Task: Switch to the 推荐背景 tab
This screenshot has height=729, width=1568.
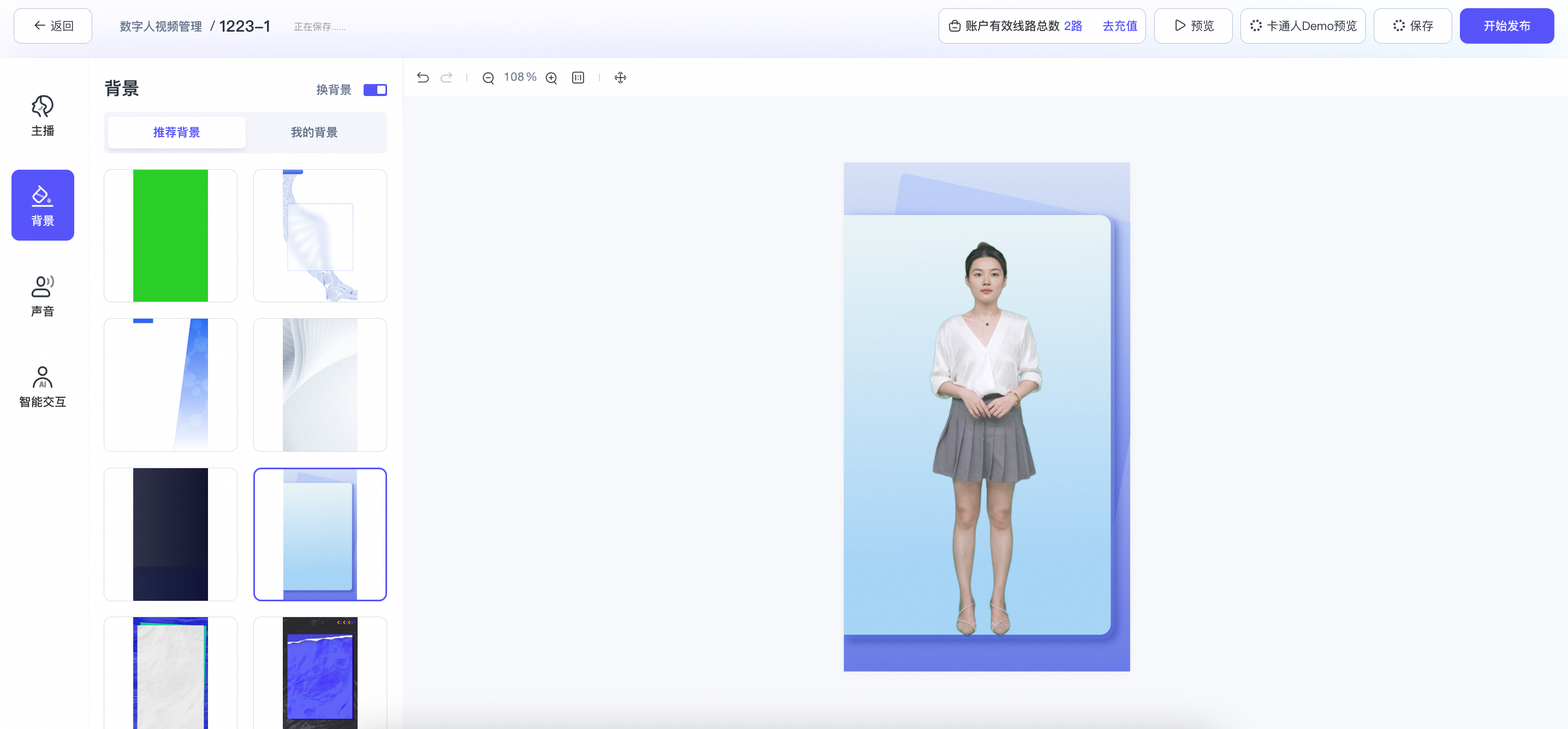Action: pos(176,132)
